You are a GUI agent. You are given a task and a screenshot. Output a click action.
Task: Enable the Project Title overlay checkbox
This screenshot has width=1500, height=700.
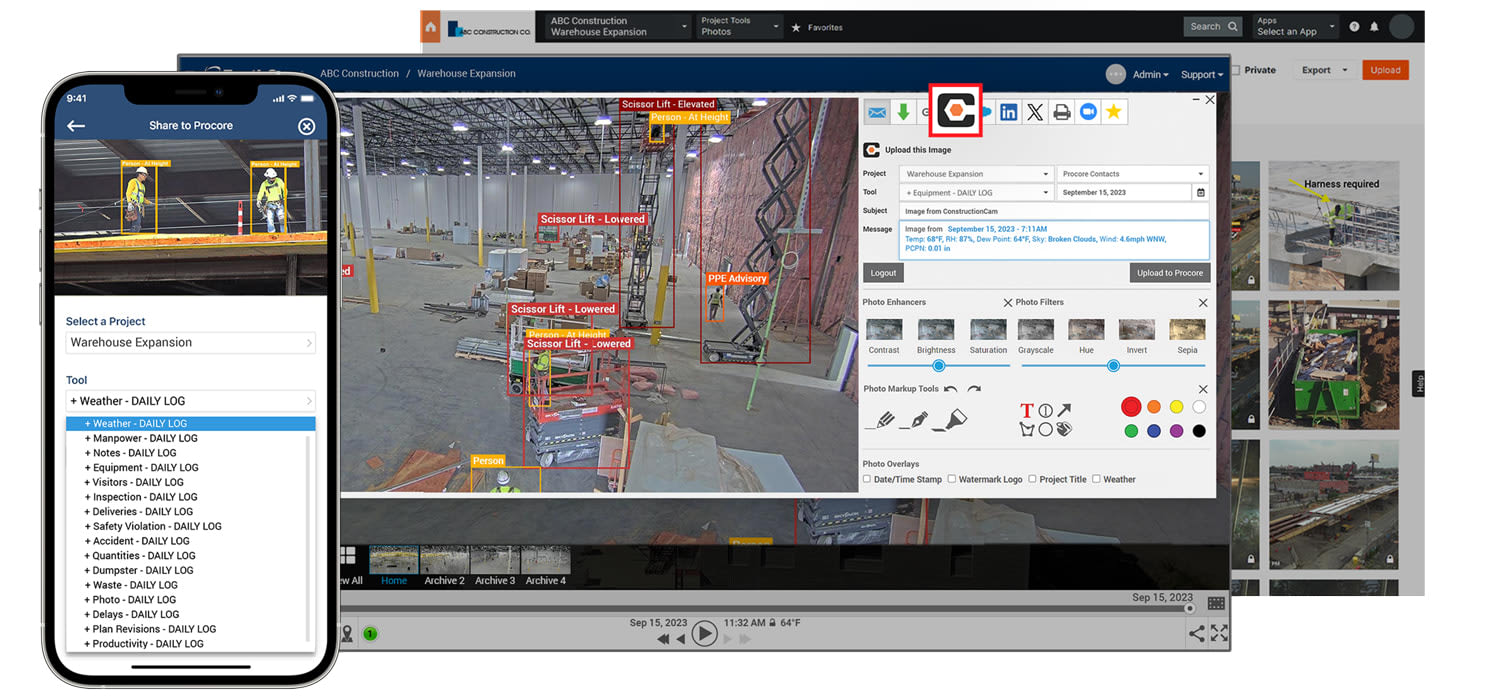1032,479
